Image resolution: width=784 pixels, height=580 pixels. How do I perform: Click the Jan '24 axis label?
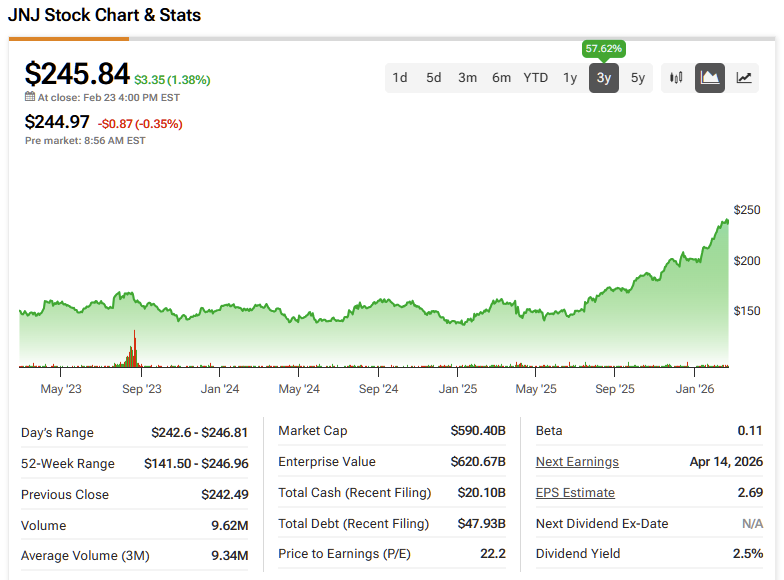[220, 389]
